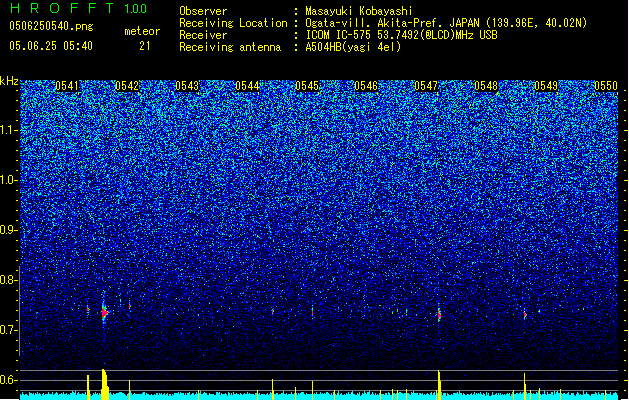
Task: Click the Ogata-vill. Akita-Pref. JAPAN location text
Action: 446,23
